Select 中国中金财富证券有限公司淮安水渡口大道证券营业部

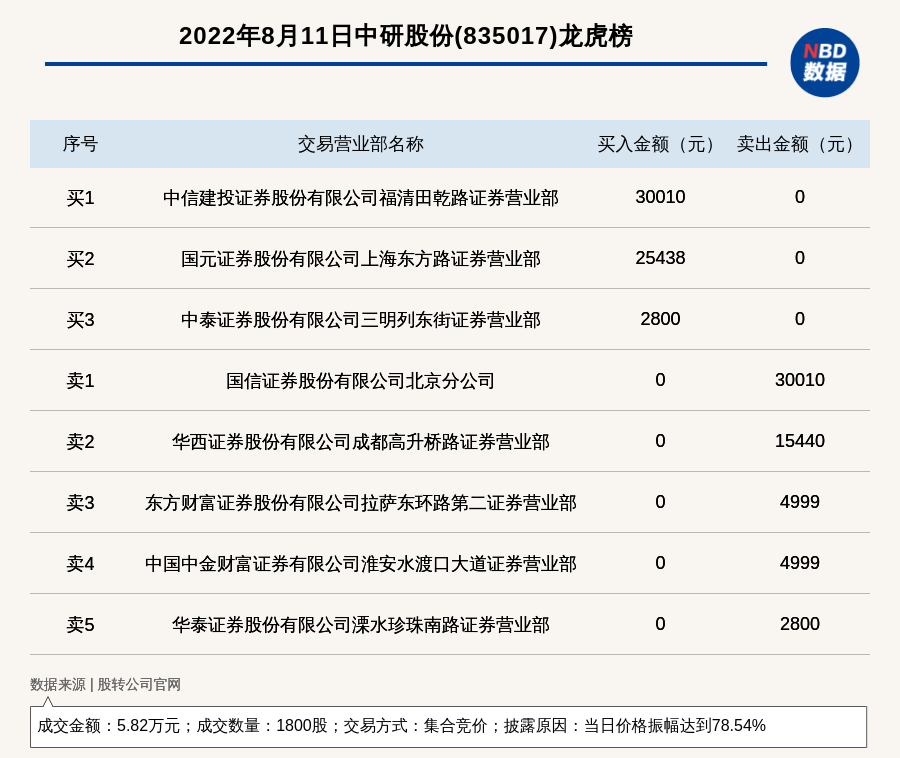(360, 563)
